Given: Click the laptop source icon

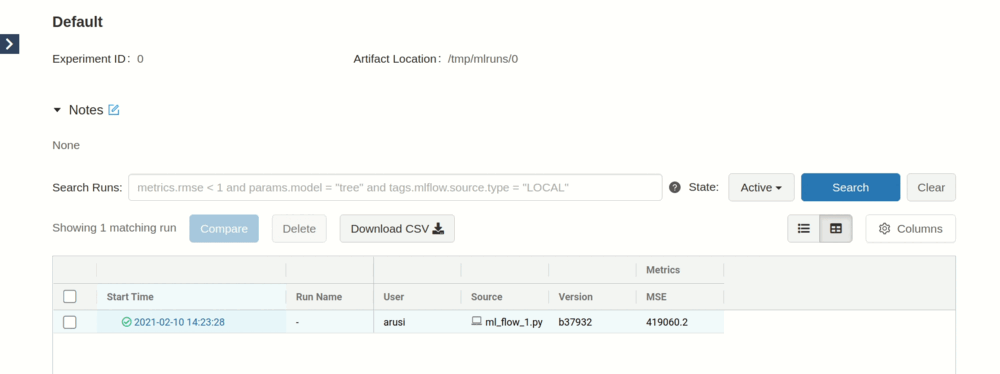Looking at the screenshot, I should (x=476, y=322).
